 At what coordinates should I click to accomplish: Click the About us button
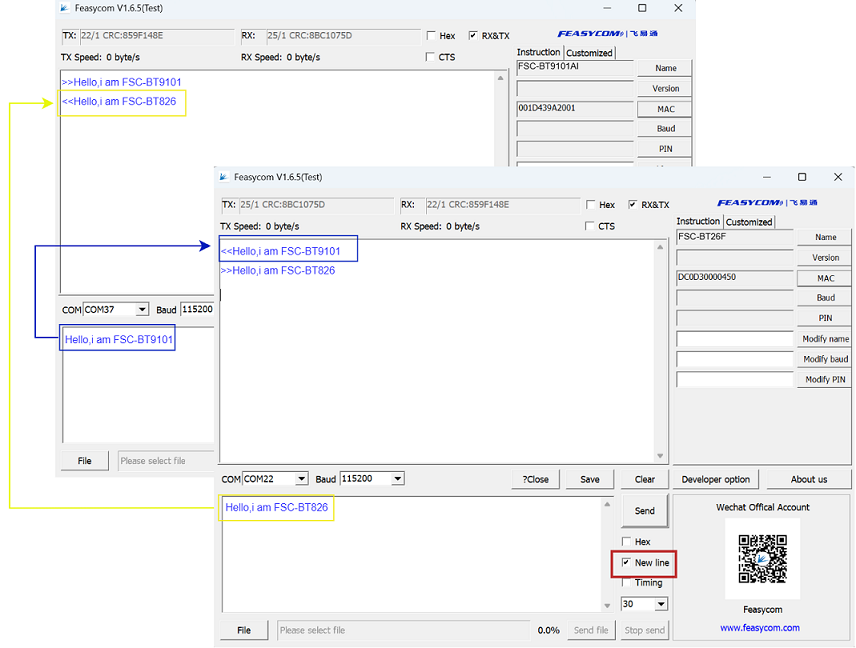(x=808, y=479)
